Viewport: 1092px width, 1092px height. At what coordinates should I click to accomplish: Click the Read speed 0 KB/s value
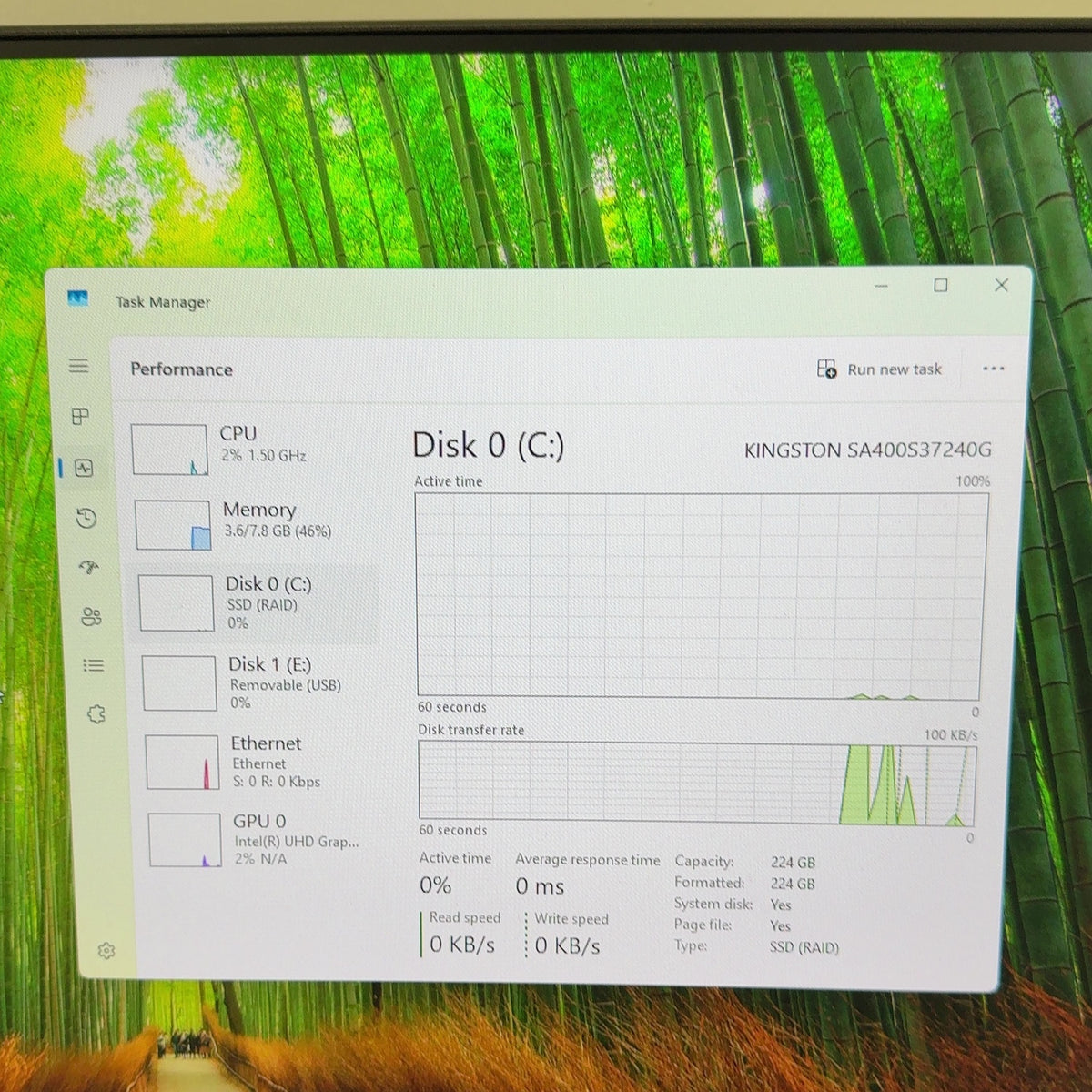click(462, 945)
